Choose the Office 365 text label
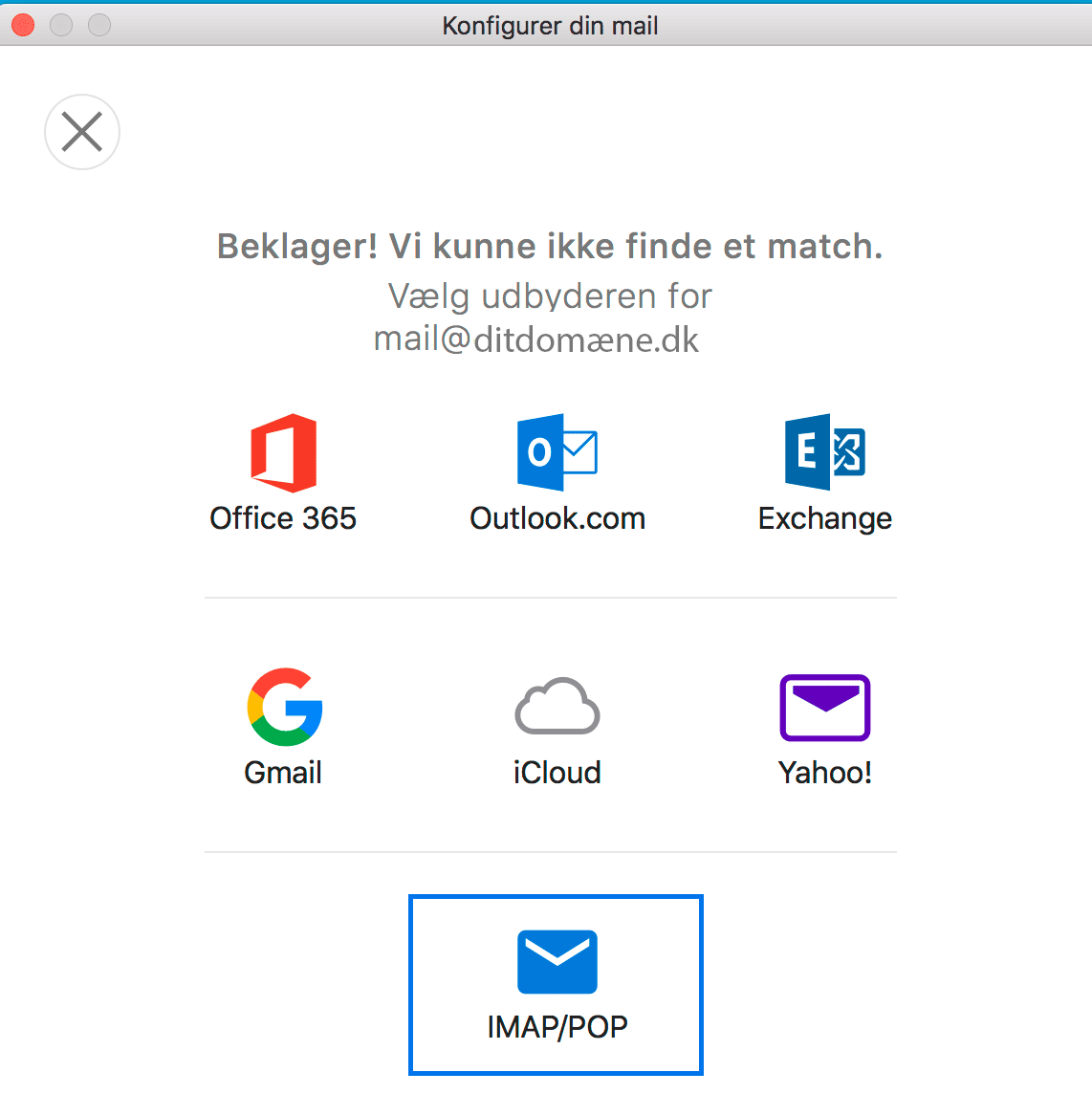1092x1116 pixels. click(x=283, y=518)
